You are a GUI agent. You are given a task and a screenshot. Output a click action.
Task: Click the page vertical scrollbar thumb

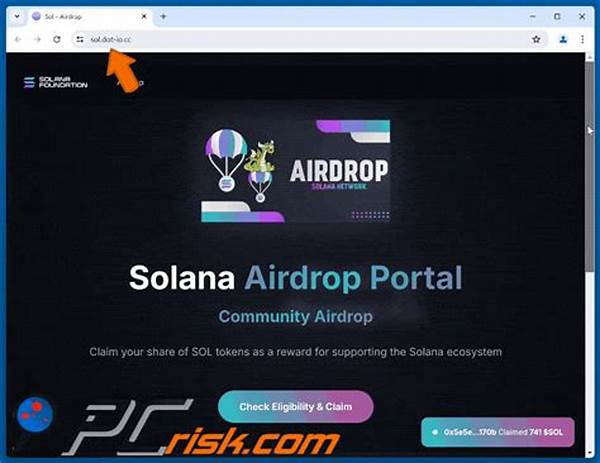coord(589,165)
